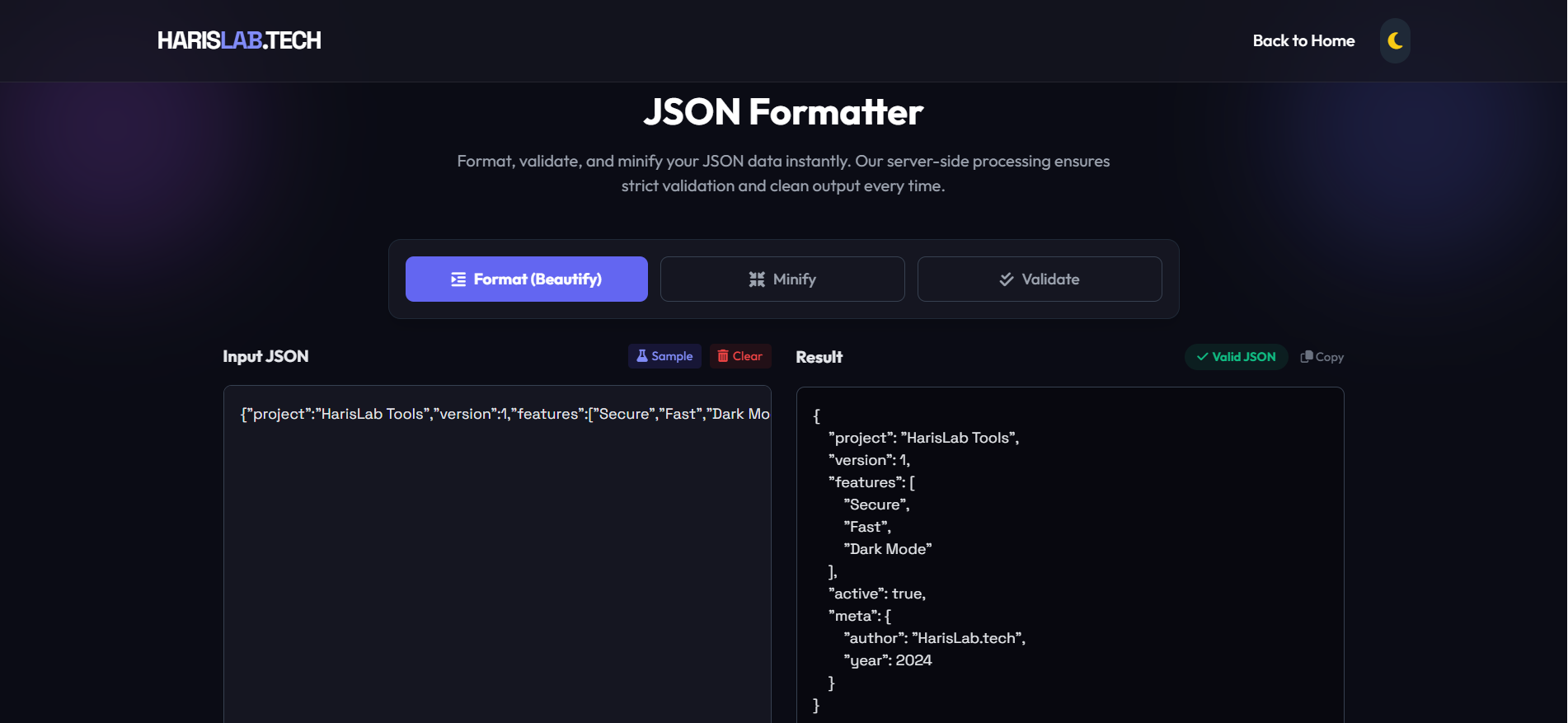
Task: Click the Input JSON label
Action: (x=265, y=356)
